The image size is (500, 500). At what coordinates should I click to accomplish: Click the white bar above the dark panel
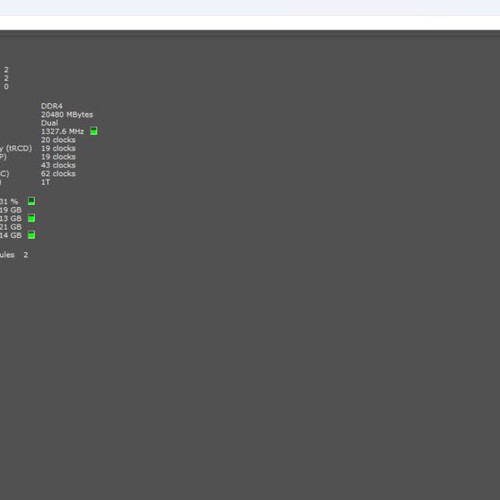pyautogui.click(x=250, y=23)
